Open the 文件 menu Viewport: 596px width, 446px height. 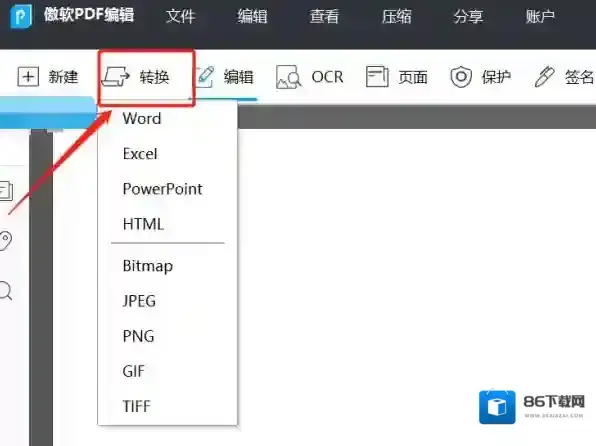click(181, 16)
